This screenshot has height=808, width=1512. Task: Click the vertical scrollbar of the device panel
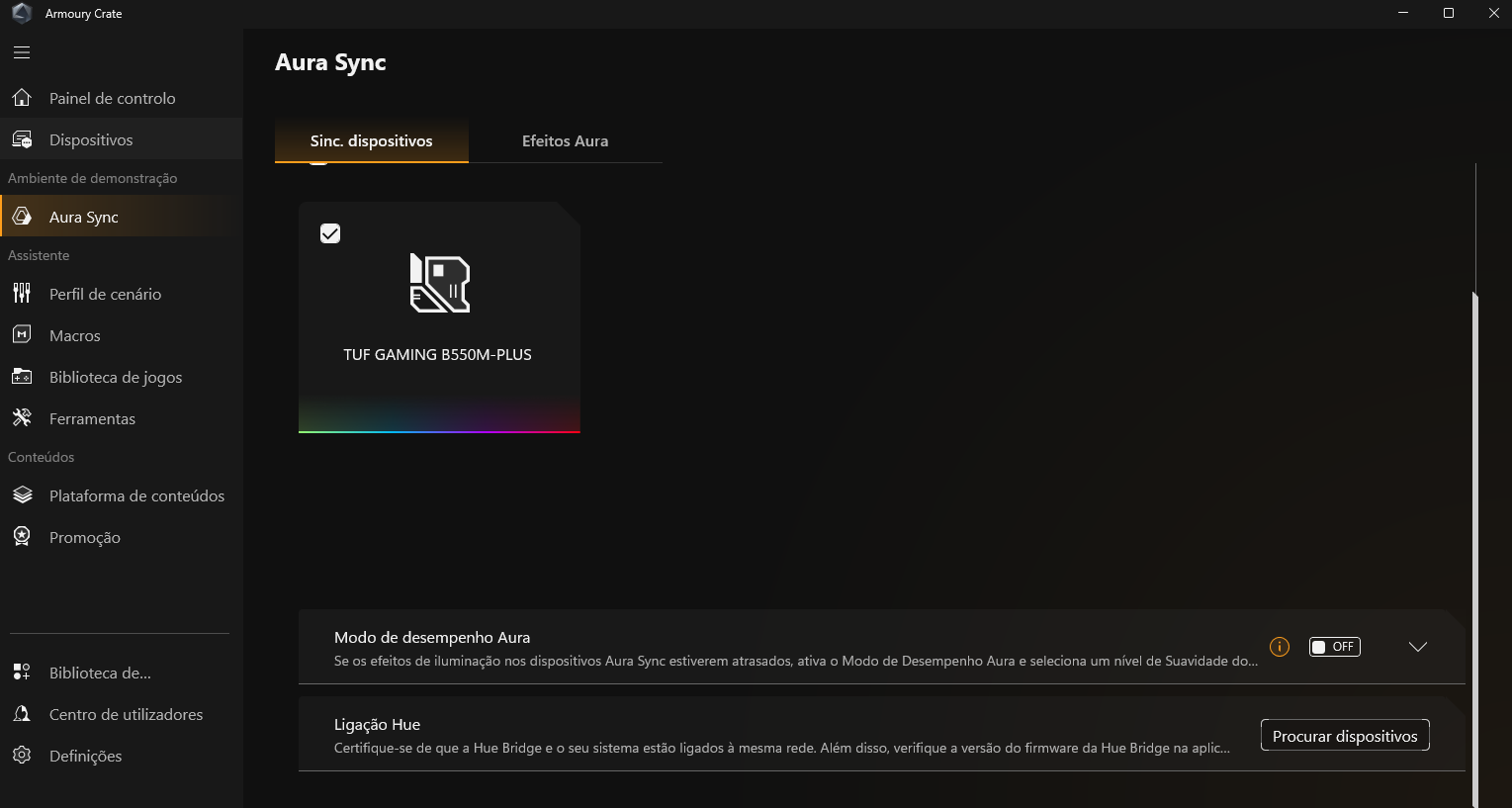coord(1475,549)
